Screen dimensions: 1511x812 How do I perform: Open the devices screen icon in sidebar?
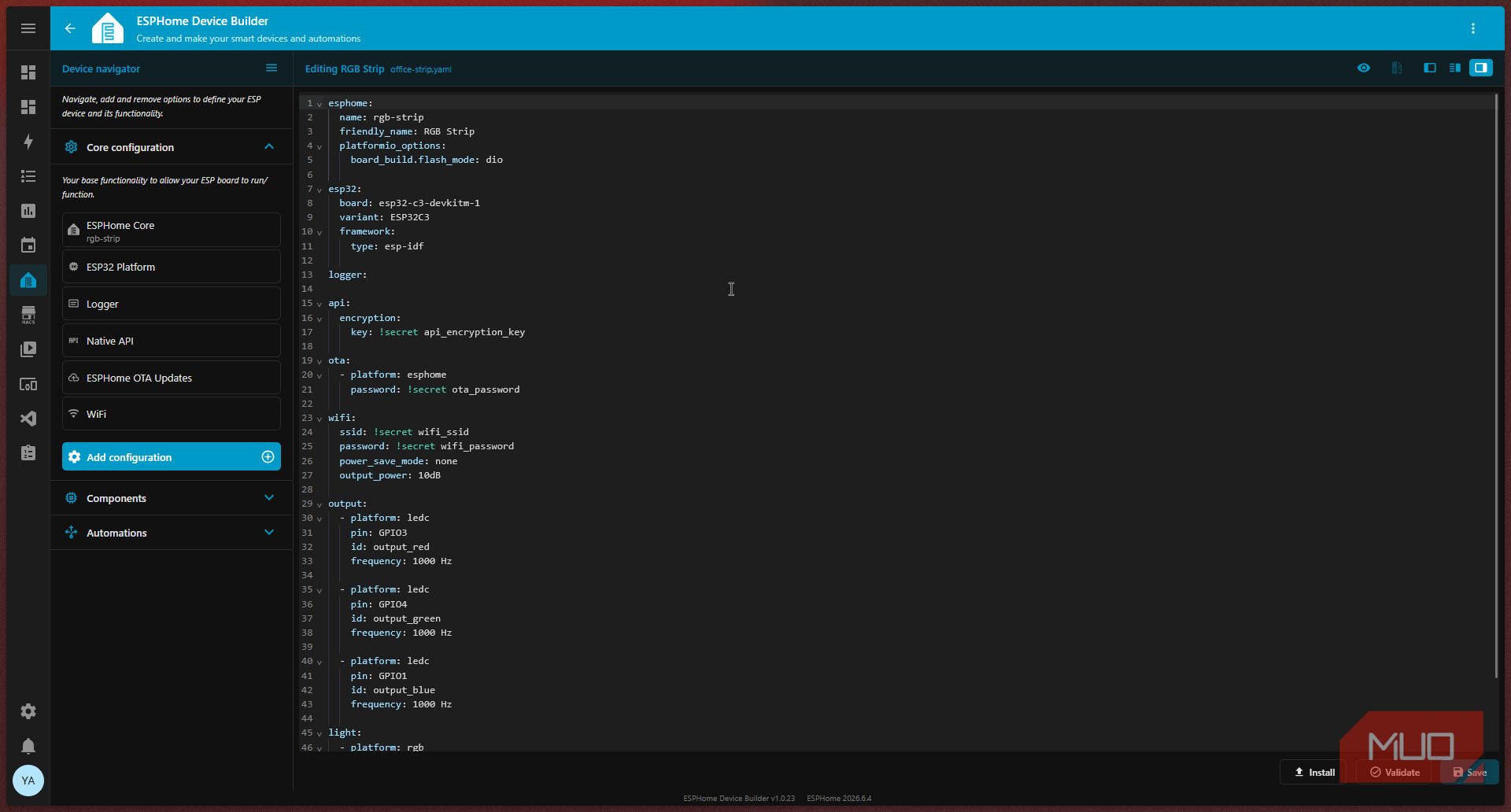[28, 384]
